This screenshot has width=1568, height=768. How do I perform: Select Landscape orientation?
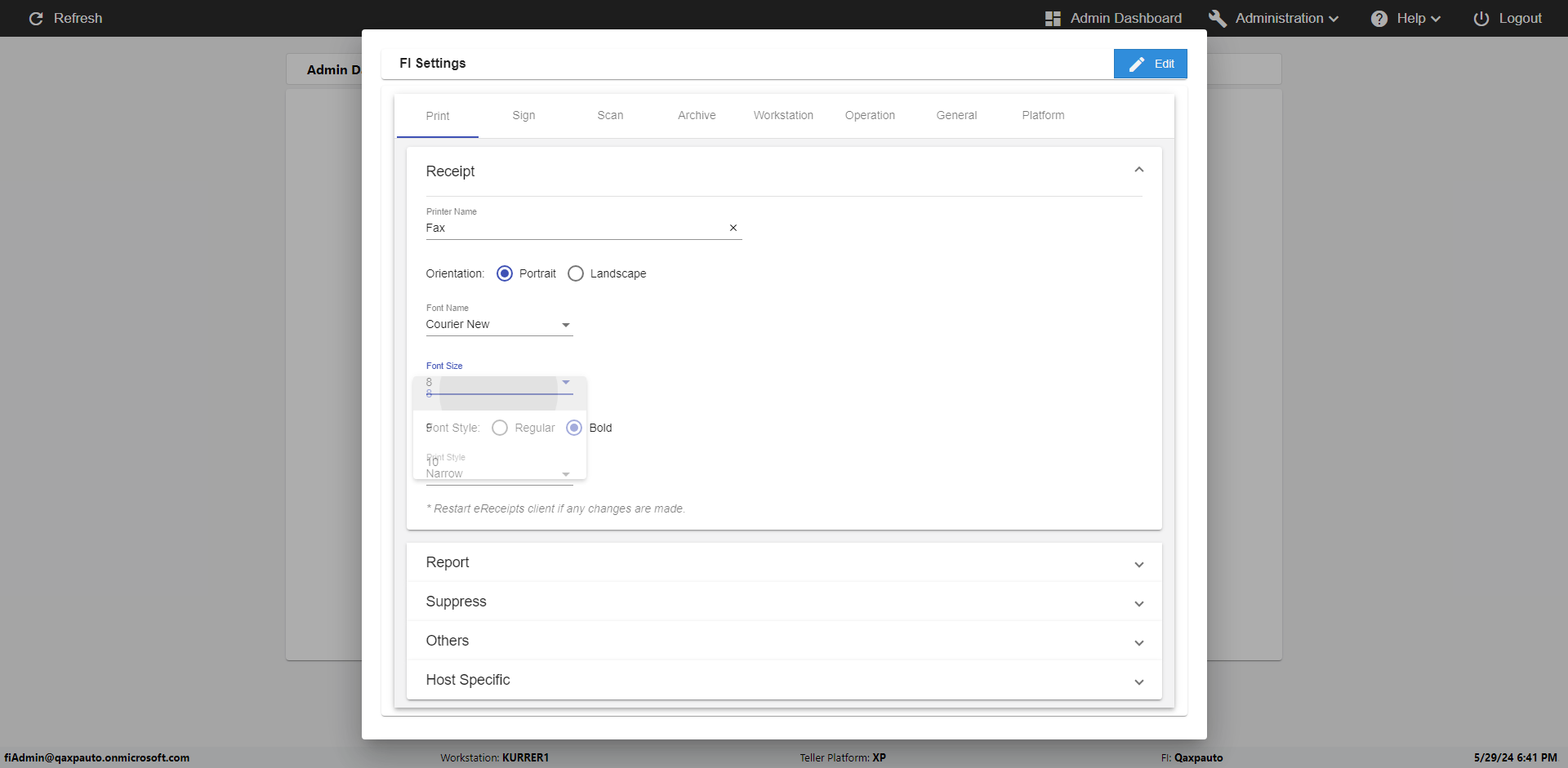tap(576, 273)
